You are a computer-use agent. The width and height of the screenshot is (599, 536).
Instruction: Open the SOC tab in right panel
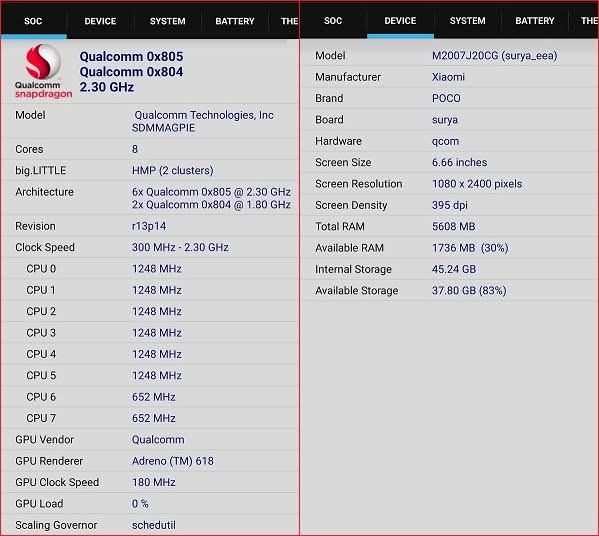(333, 21)
